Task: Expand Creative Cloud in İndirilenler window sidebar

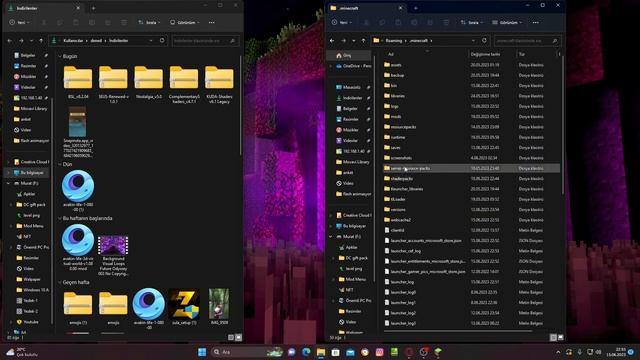Action: pyautogui.click(x=9, y=162)
